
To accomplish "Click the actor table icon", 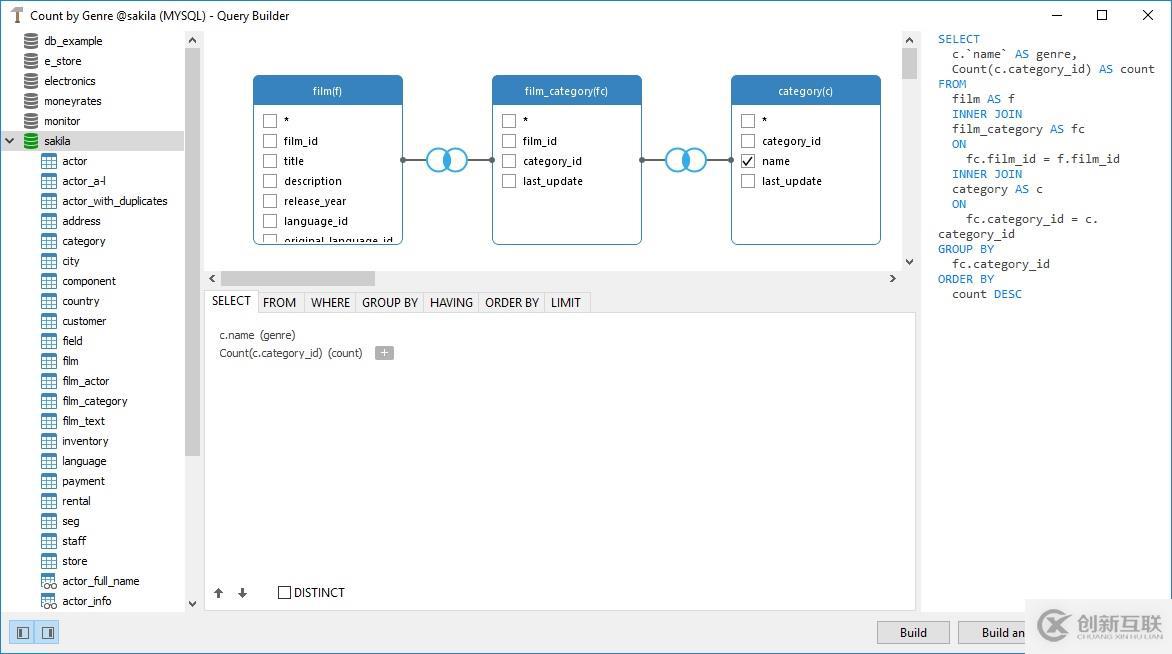I will [x=49, y=161].
